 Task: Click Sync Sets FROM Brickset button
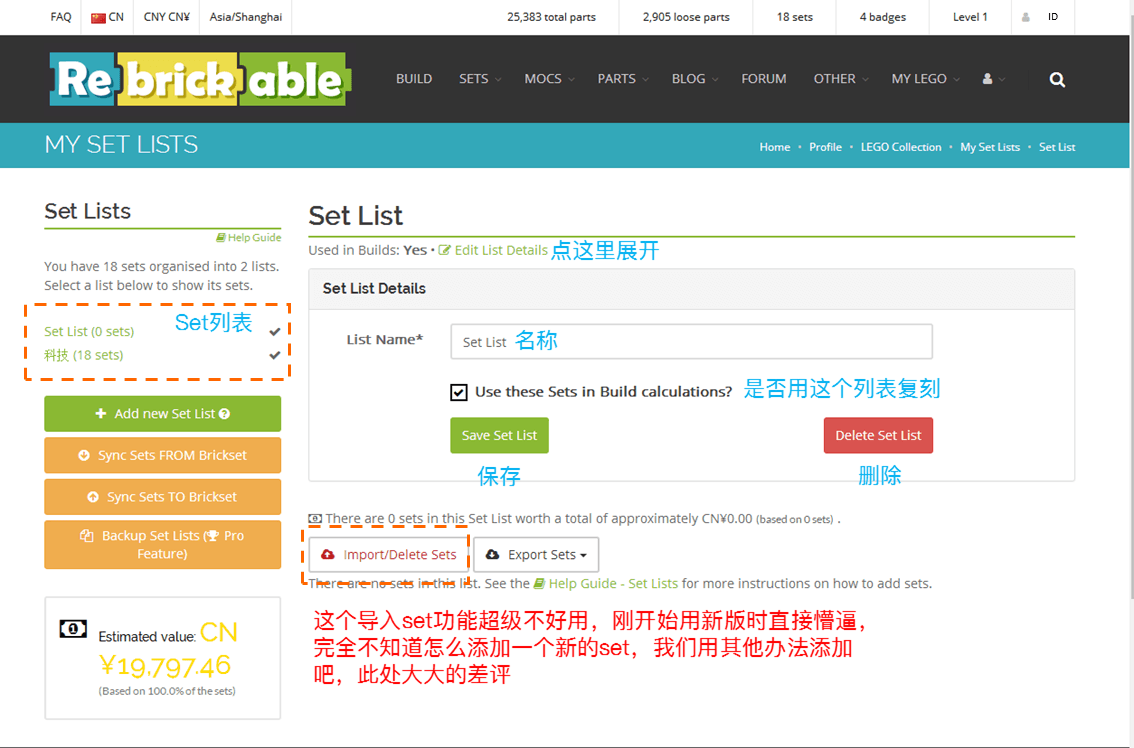[x=163, y=455]
